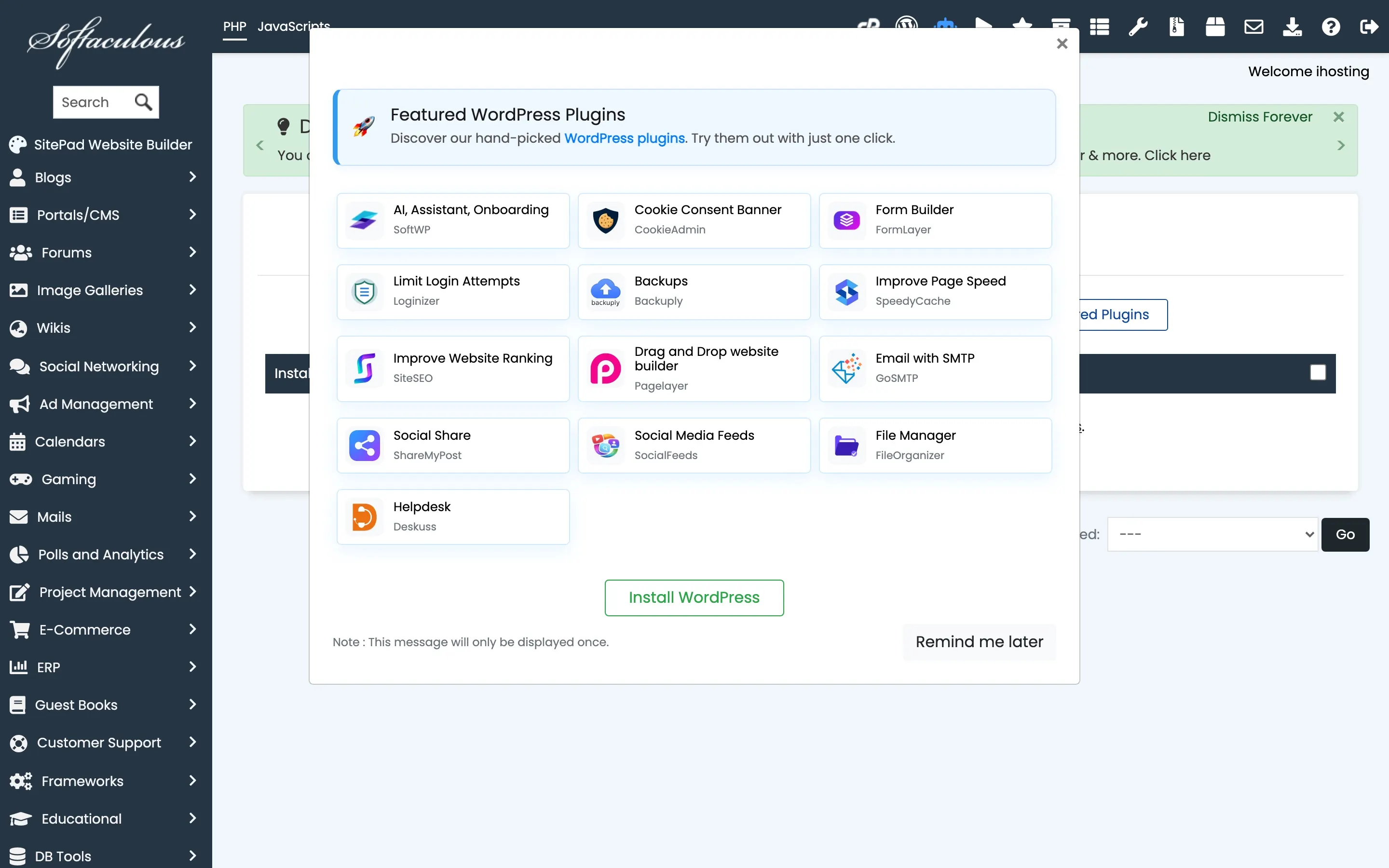Click the box package icon in toolbar
1389x868 pixels.
click(x=1214, y=27)
